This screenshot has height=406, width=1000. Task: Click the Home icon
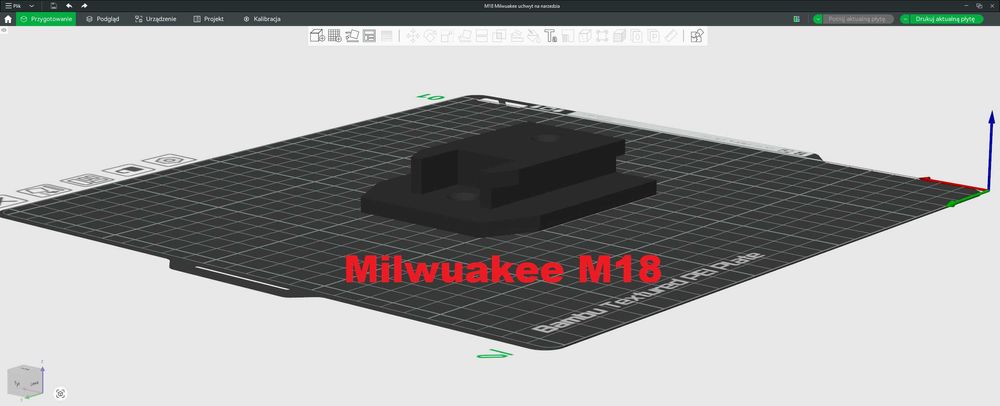(8, 19)
